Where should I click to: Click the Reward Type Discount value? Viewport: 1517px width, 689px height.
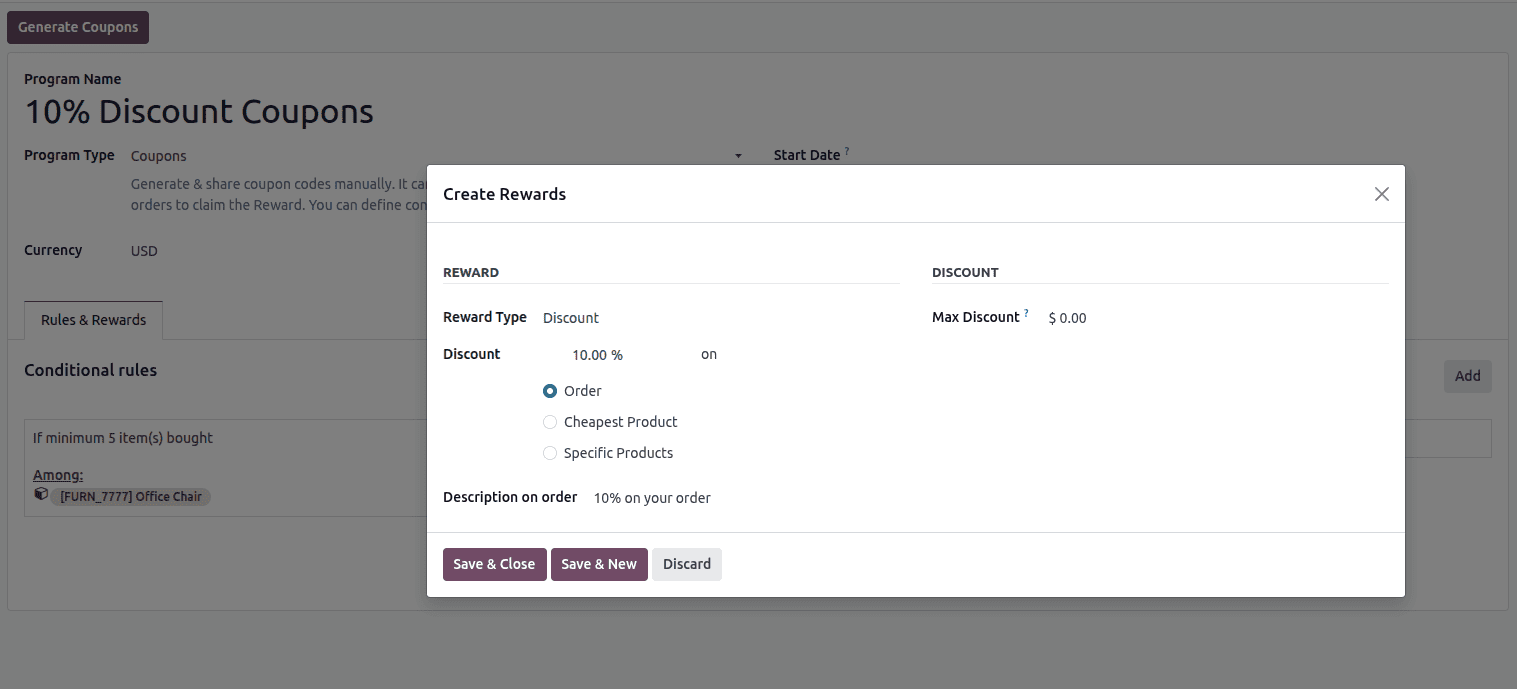click(x=570, y=317)
